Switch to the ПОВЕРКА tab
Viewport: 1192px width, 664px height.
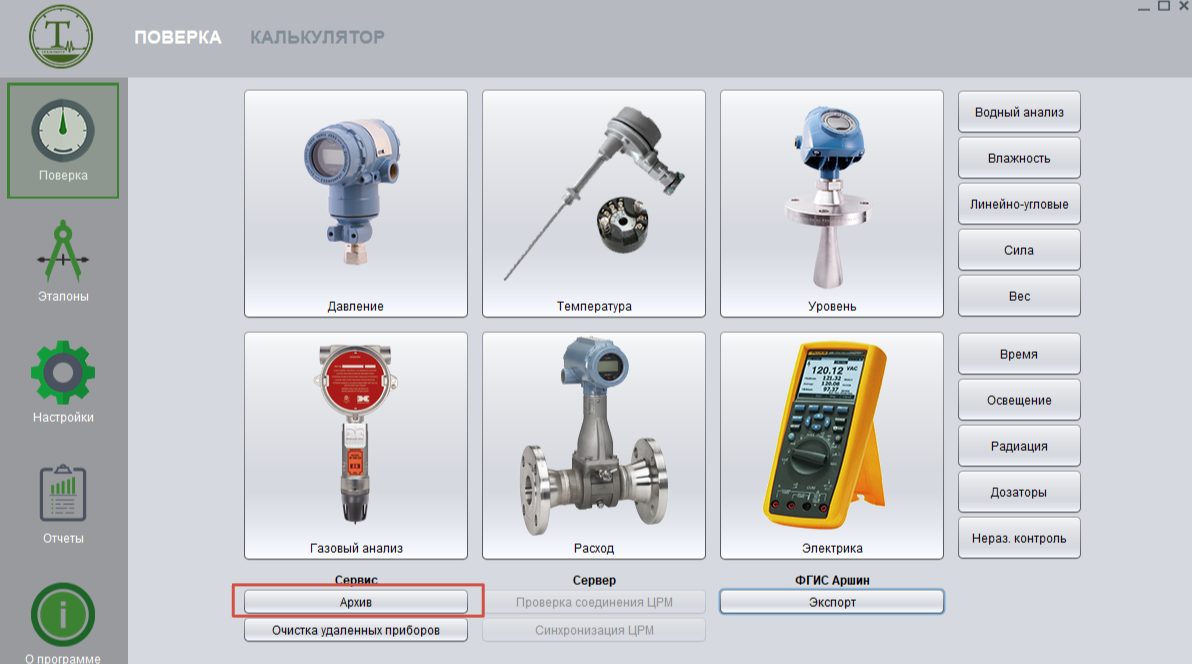click(x=178, y=37)
